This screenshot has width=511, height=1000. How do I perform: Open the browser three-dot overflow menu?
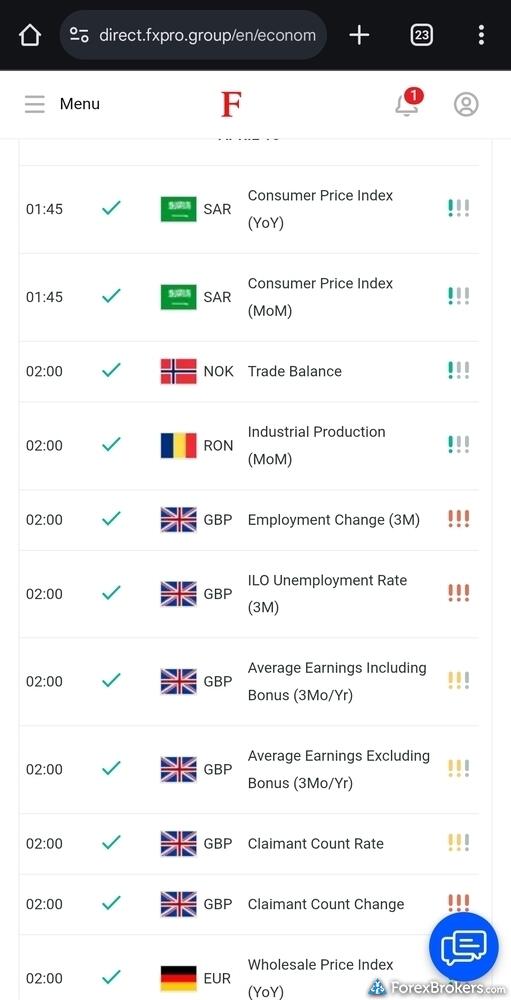481,35
